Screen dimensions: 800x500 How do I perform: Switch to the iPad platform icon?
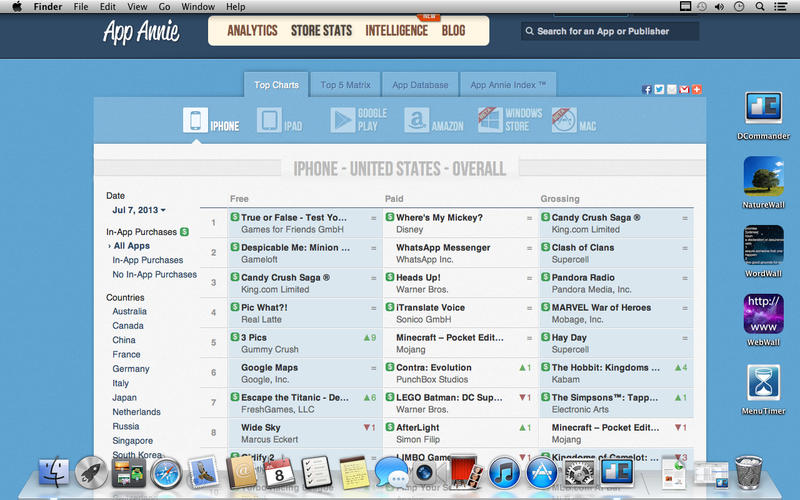269,121
